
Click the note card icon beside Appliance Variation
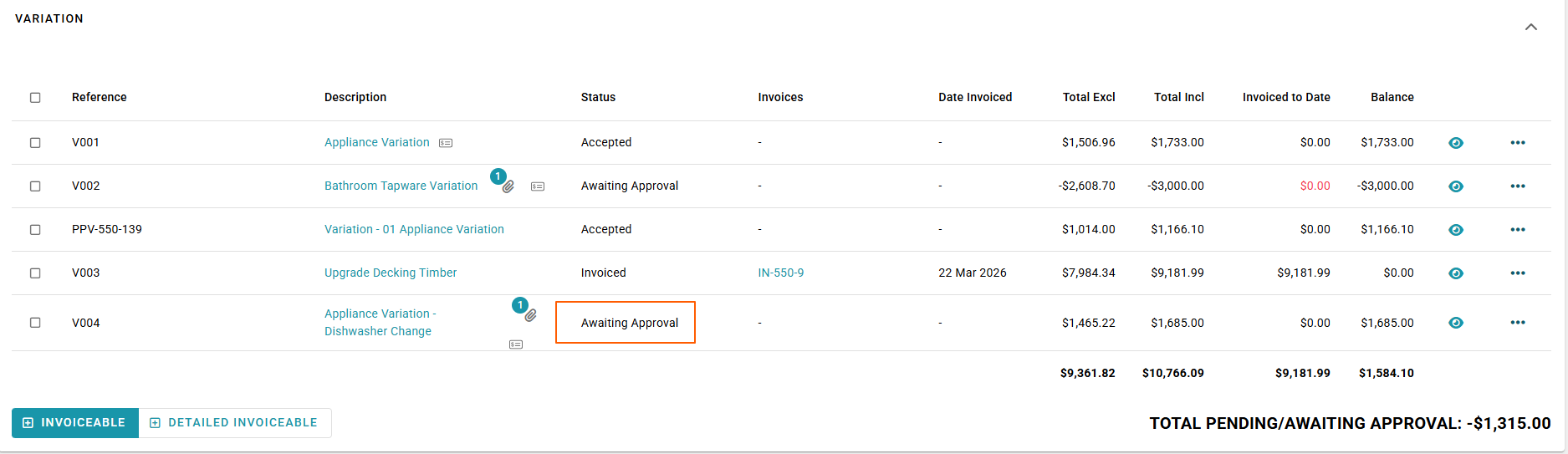pos(446,143)
